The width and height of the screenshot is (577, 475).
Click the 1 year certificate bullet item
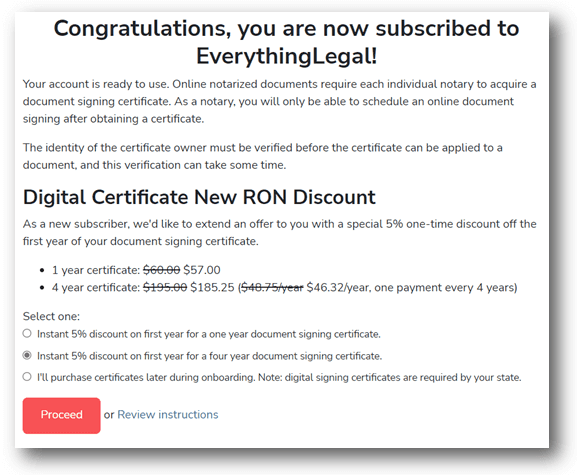(x=136, y=270)
